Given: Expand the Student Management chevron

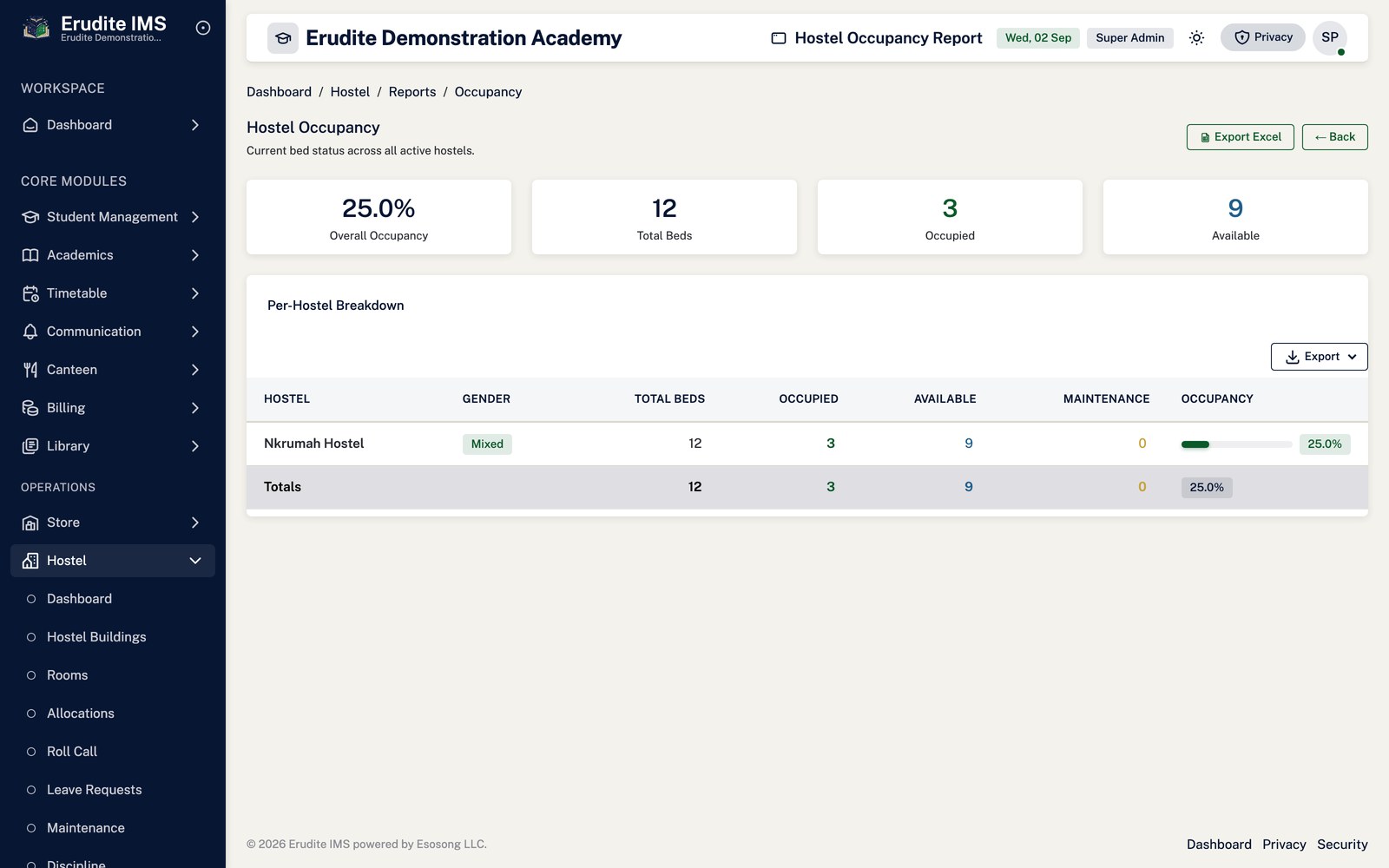Looking at the screenshot, I should (195, 217).
